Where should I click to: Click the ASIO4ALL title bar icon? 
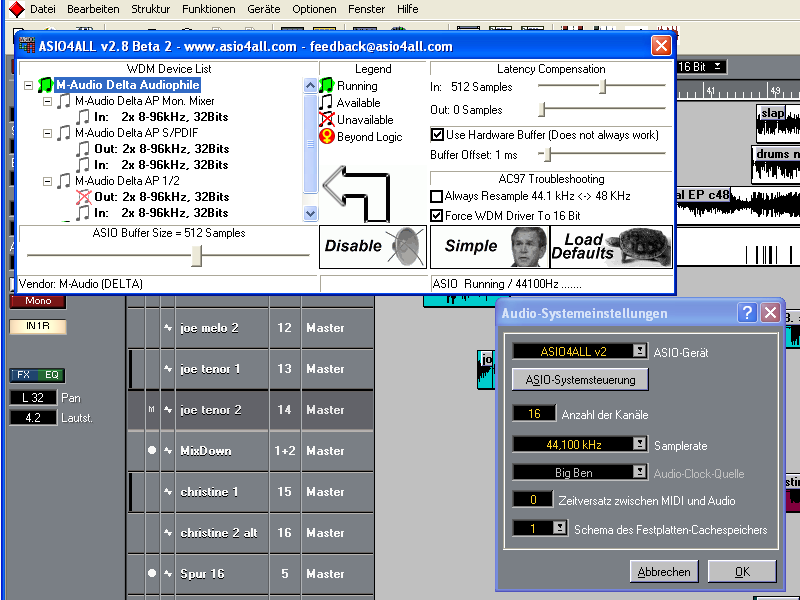[27, 46]
